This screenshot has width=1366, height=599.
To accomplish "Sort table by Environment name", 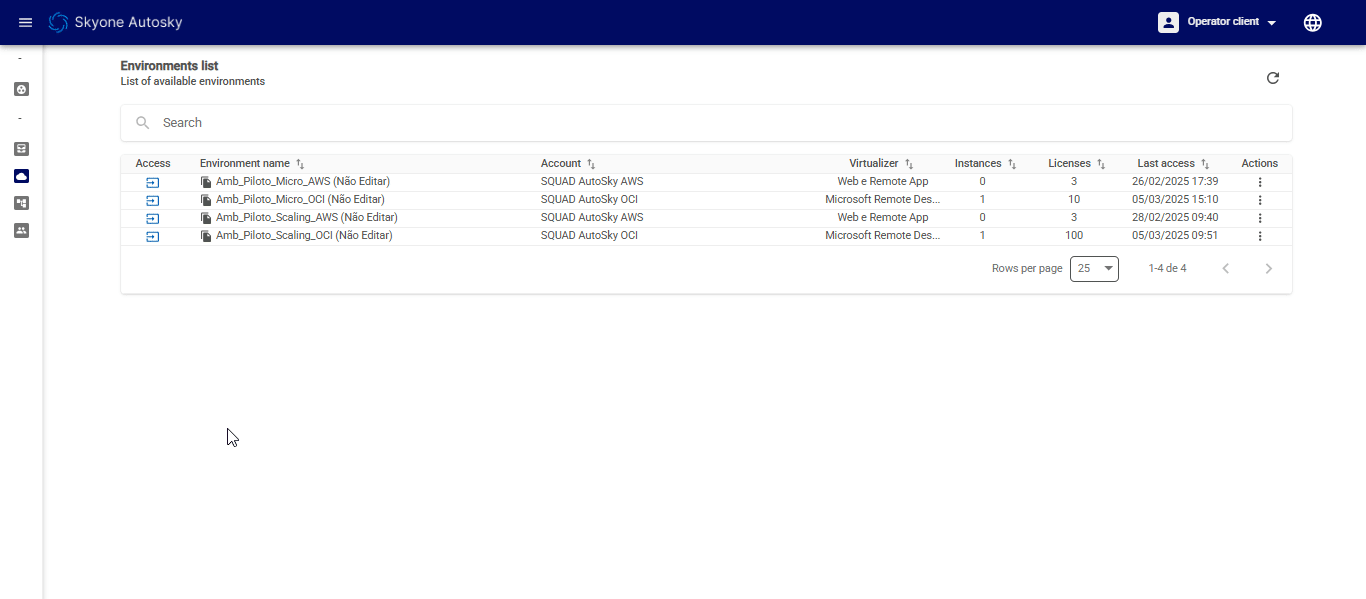I will coord(300,164).
